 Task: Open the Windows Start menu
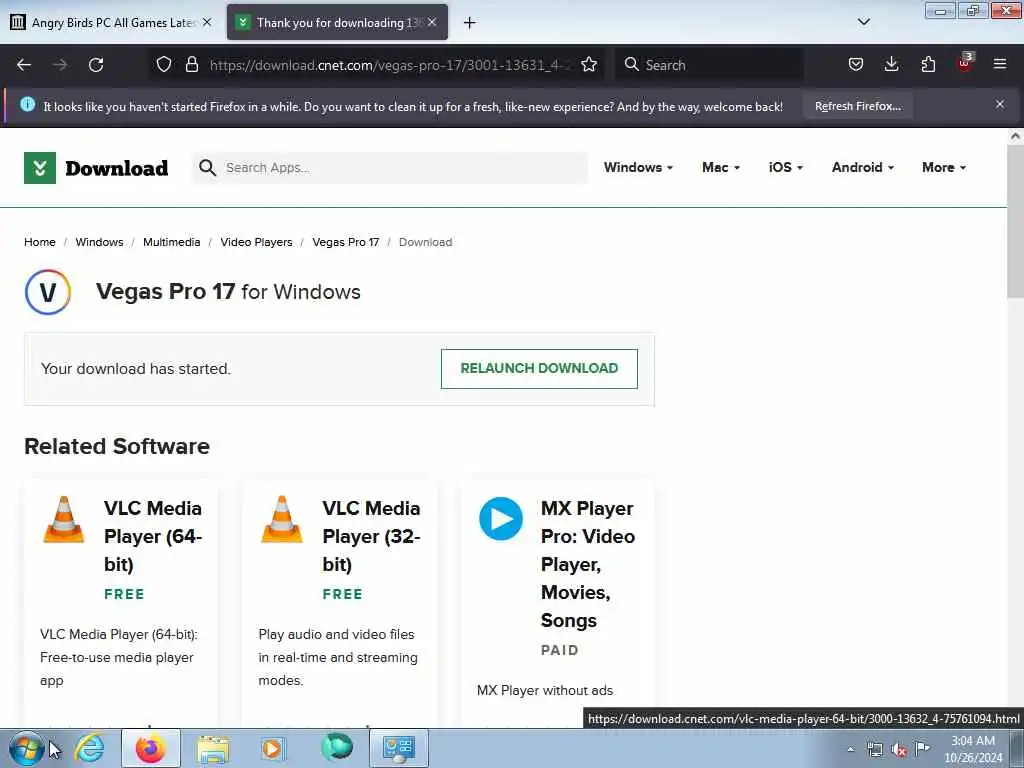(x=26, y=748)
